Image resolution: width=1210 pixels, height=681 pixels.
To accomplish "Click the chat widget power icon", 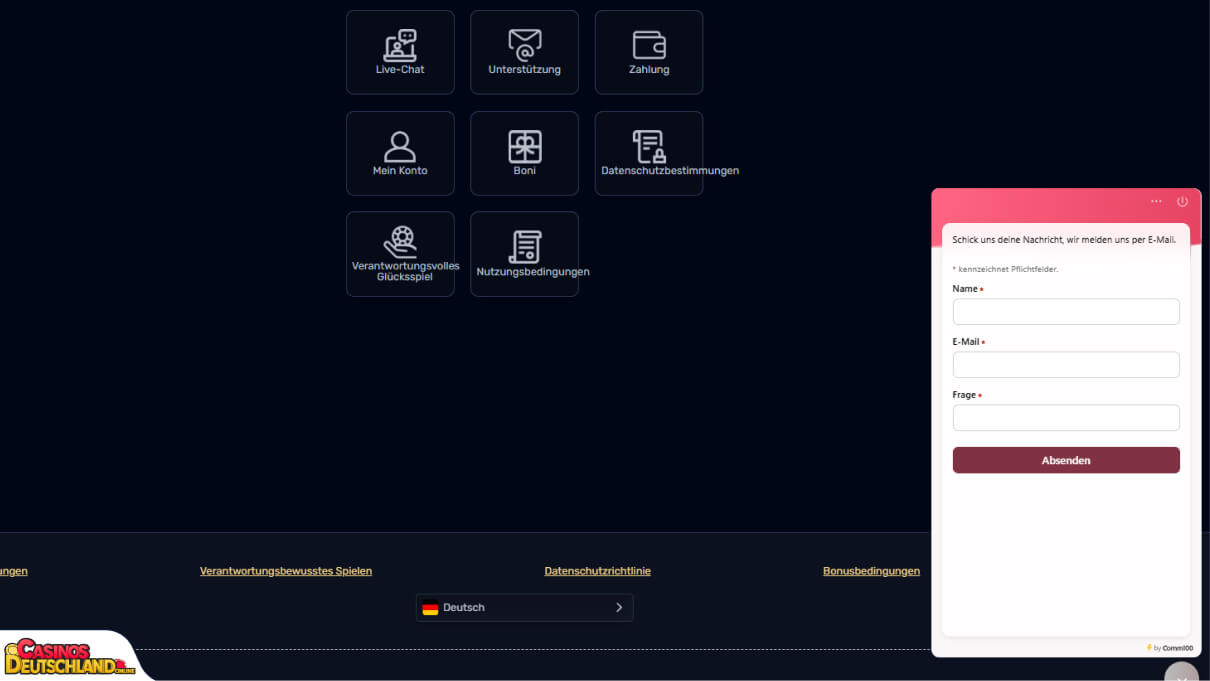I will [1182, 201].
